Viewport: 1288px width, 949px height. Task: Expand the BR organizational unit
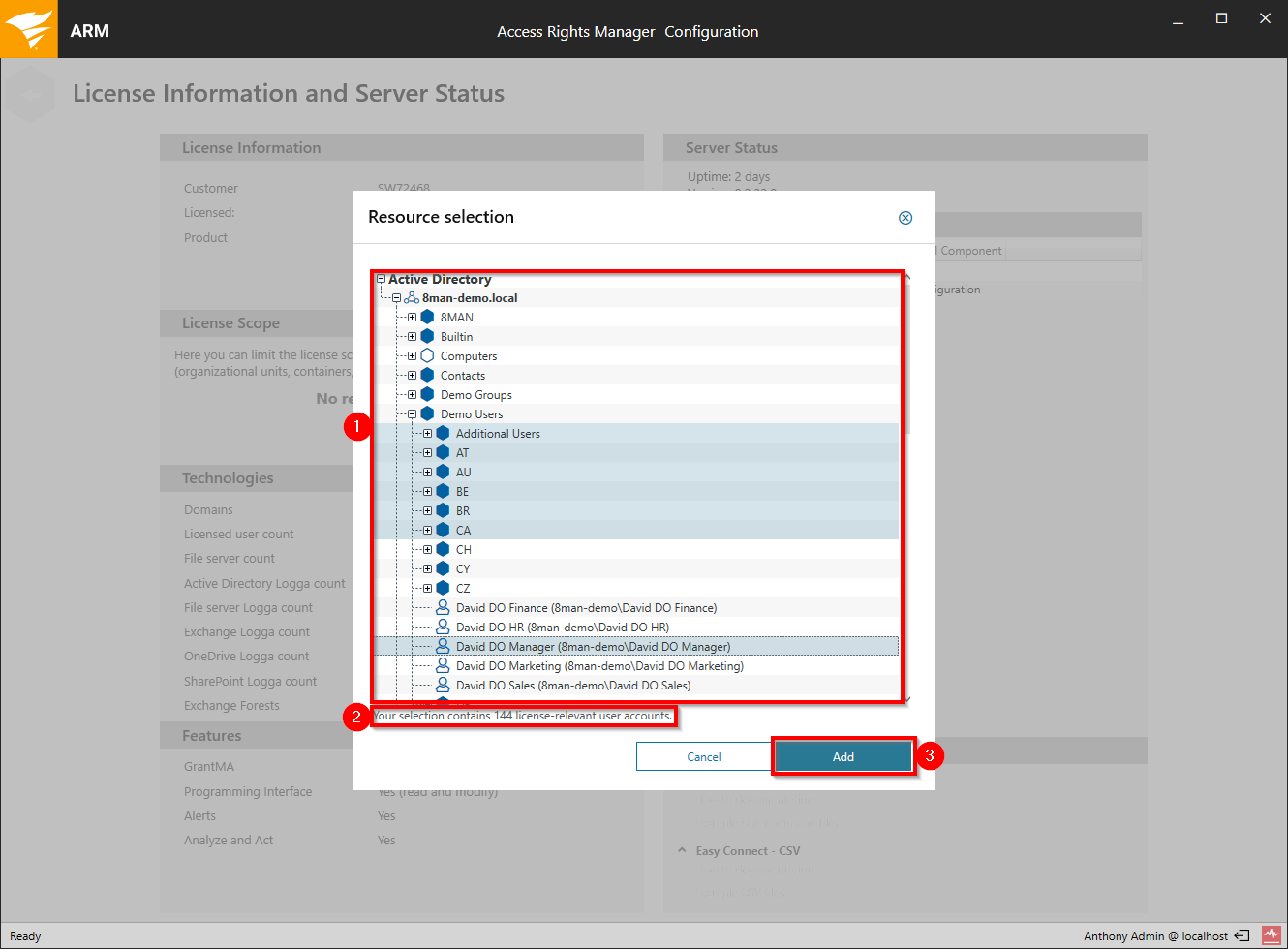[x=427, y=511]
